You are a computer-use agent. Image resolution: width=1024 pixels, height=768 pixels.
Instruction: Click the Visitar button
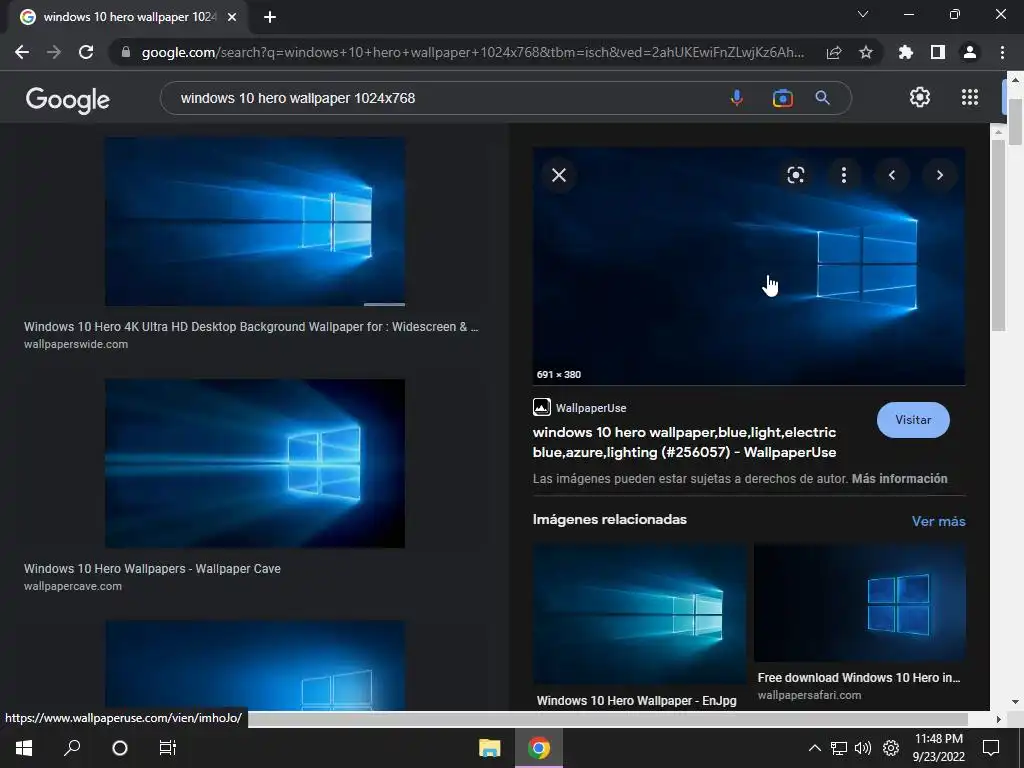pos(913,420)
